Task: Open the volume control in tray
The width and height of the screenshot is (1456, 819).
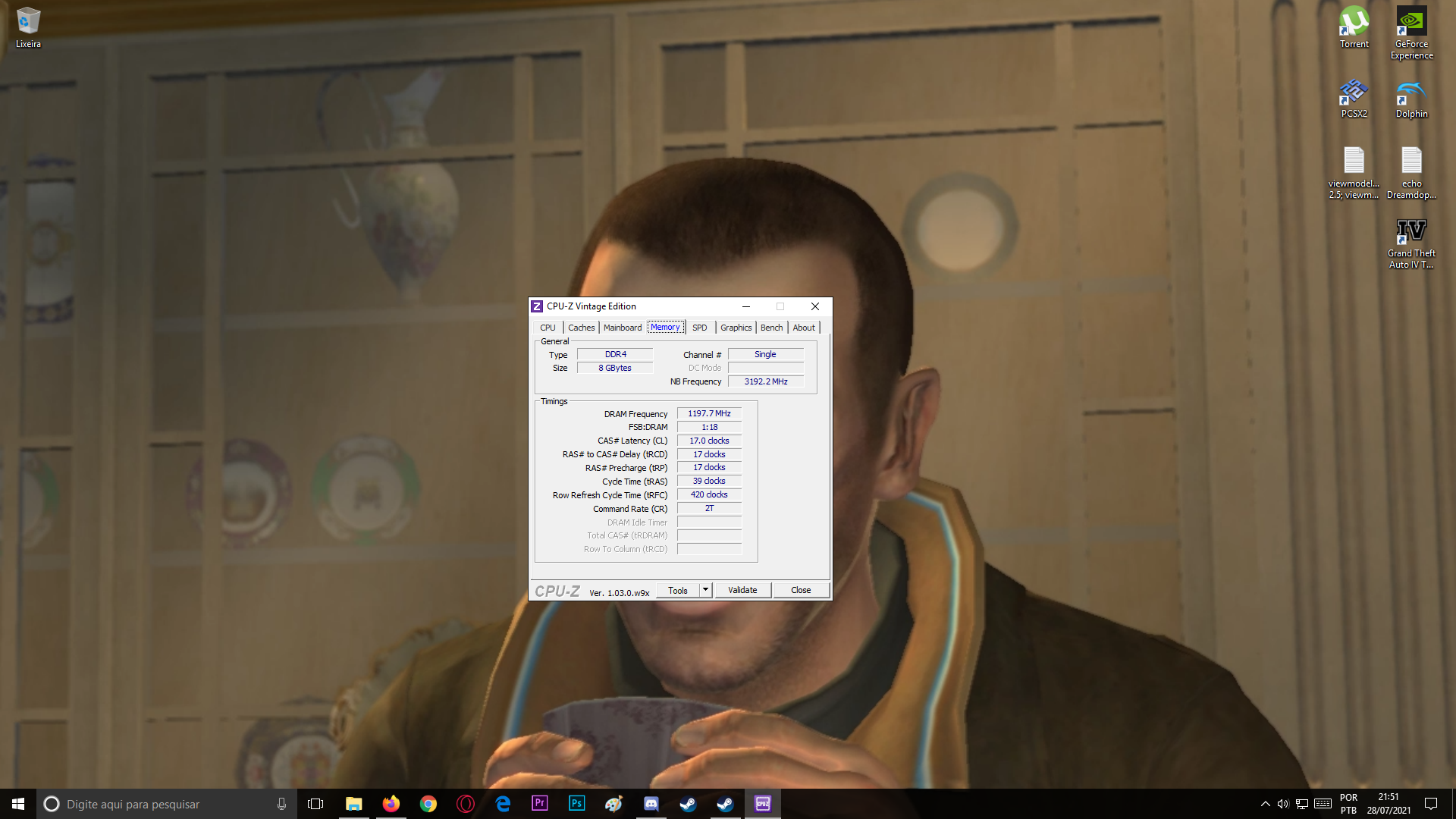Action: pos(1283,804)
